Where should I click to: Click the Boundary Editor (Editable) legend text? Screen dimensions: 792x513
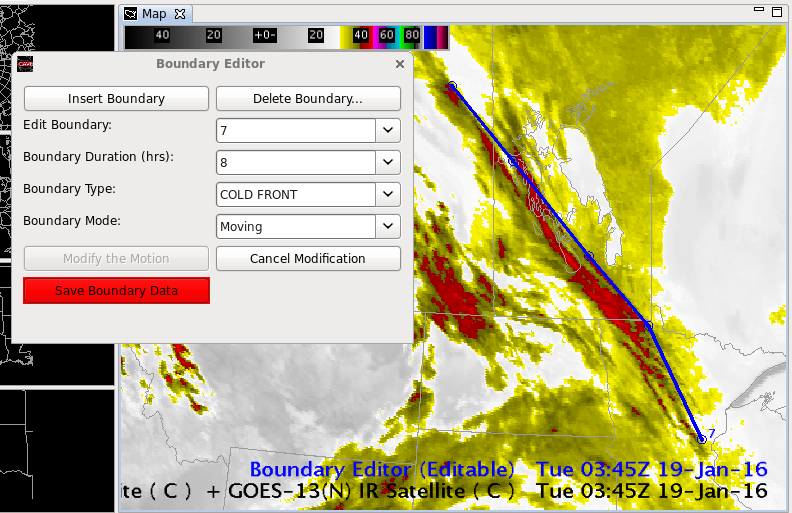point(382,469)
